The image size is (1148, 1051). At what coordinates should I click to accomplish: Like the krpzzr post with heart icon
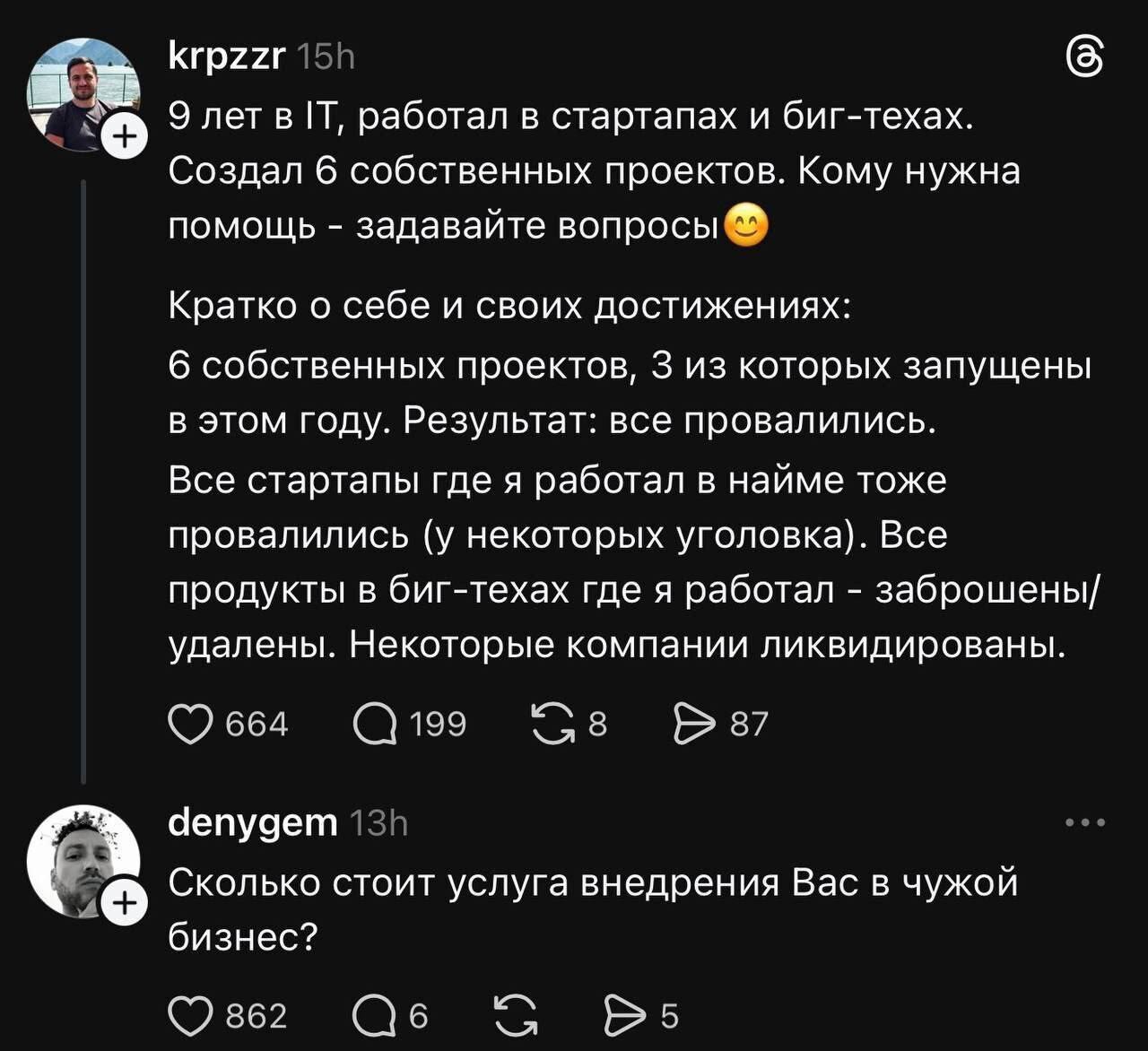pos(189,724)
